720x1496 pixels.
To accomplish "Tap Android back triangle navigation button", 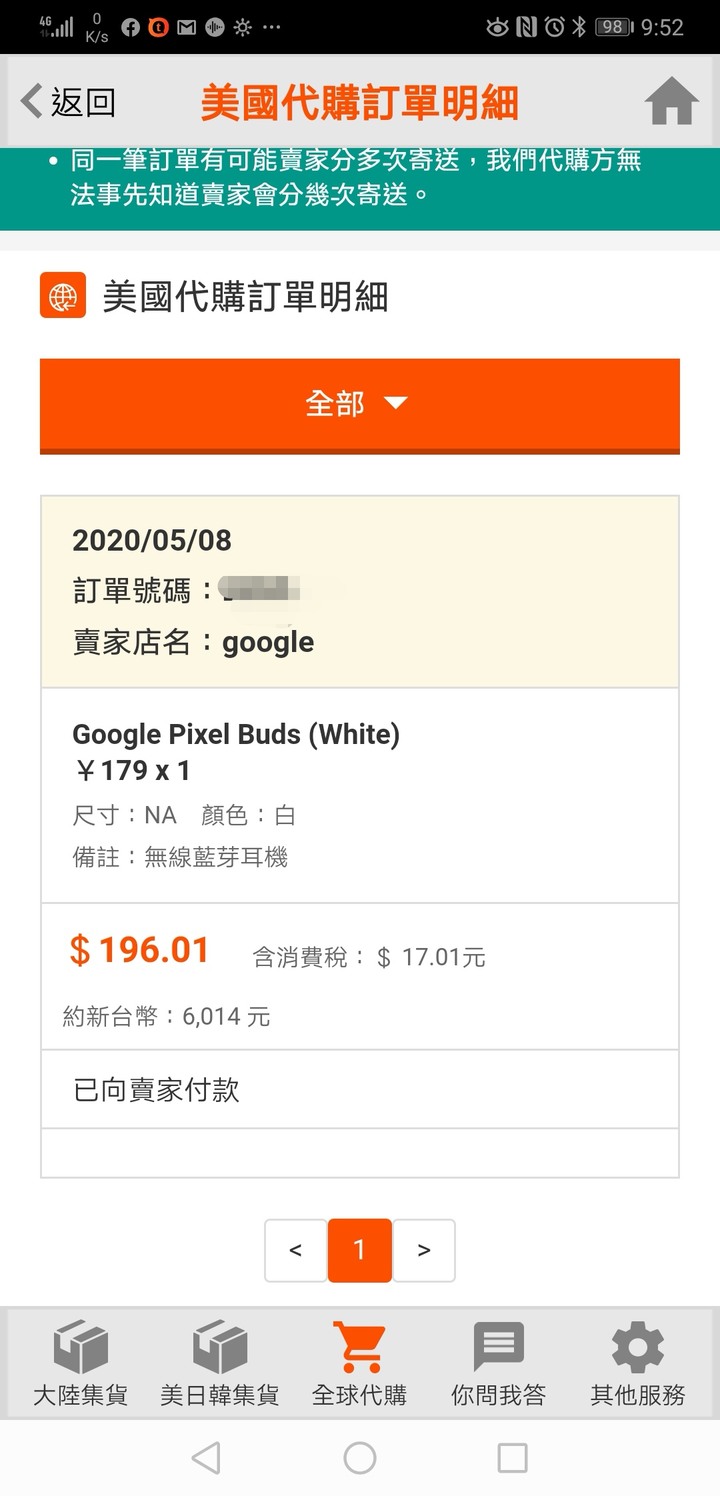I will (206, 1458).
